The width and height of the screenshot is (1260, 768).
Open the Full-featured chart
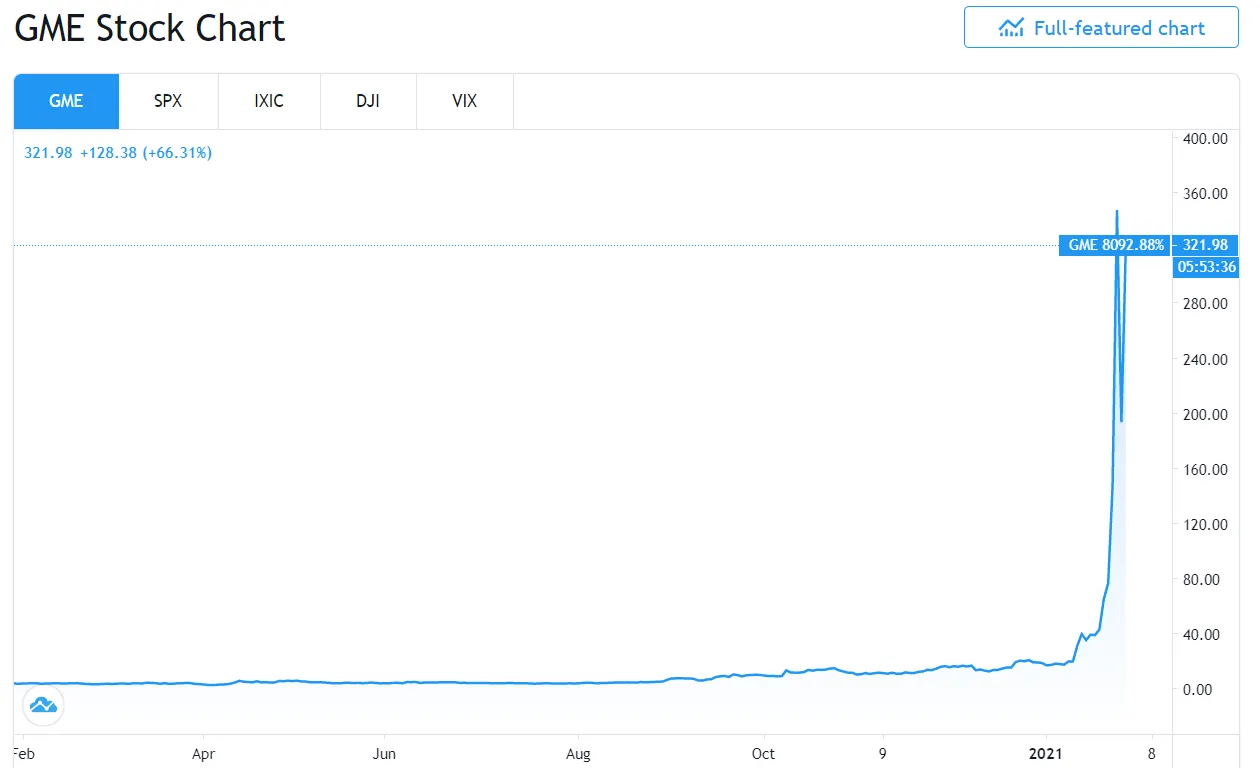(1101, 28)
